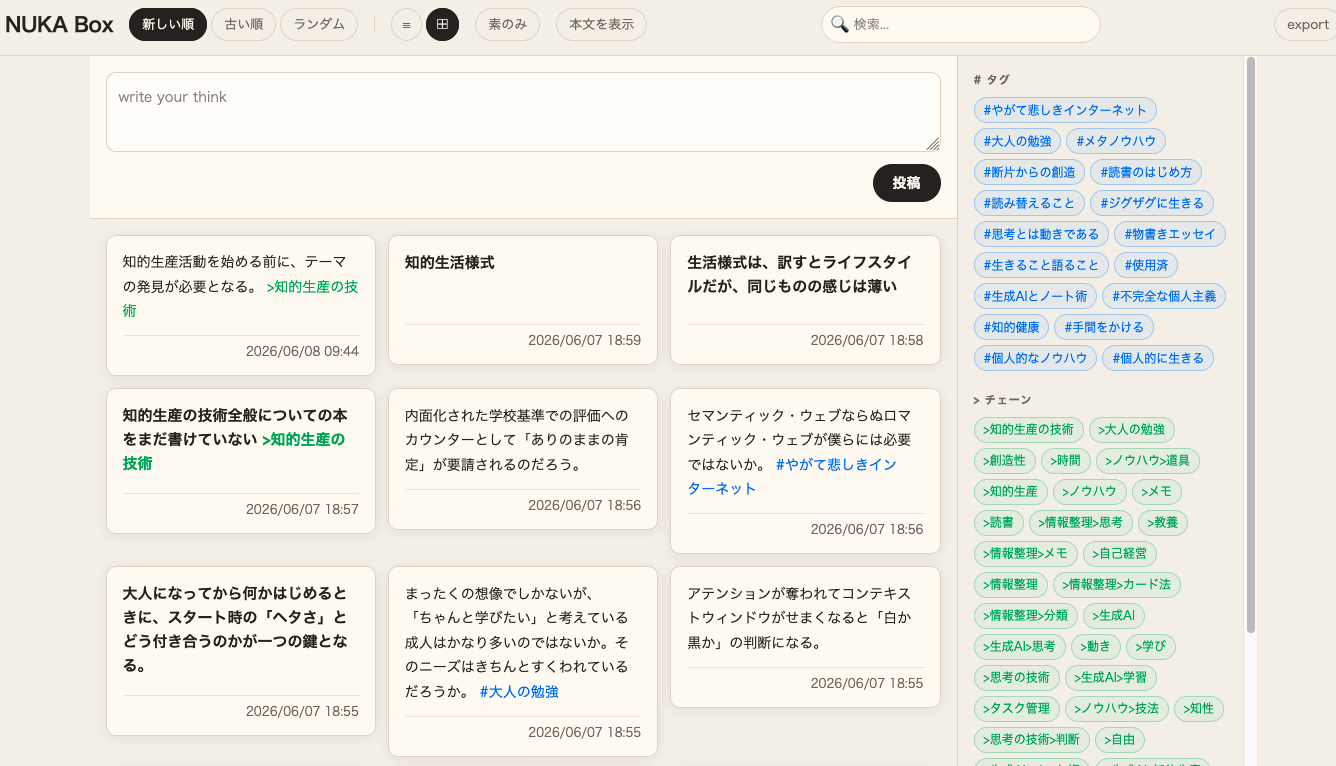Open card about アテンションが奪われて

click(x=805, y=637)
